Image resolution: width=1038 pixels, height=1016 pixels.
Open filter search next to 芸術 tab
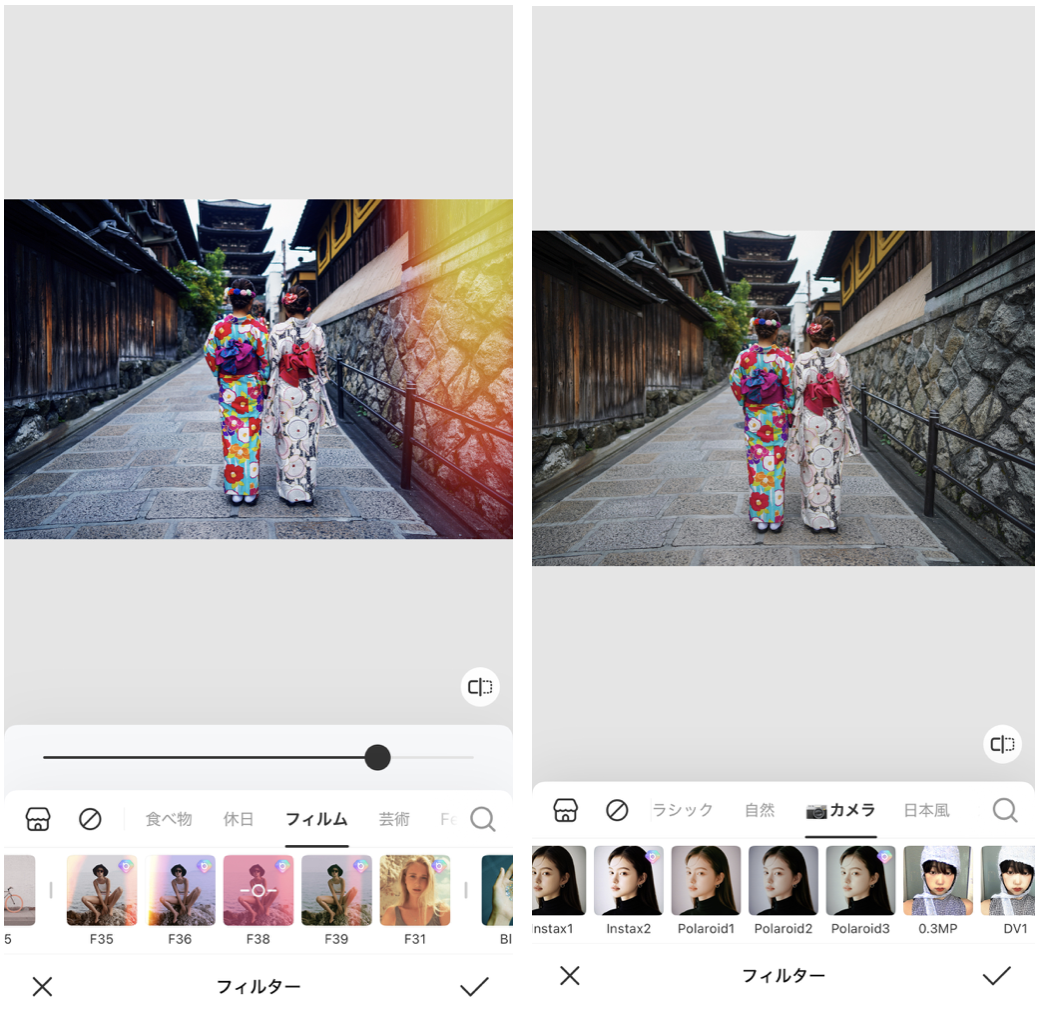point(482,820)
